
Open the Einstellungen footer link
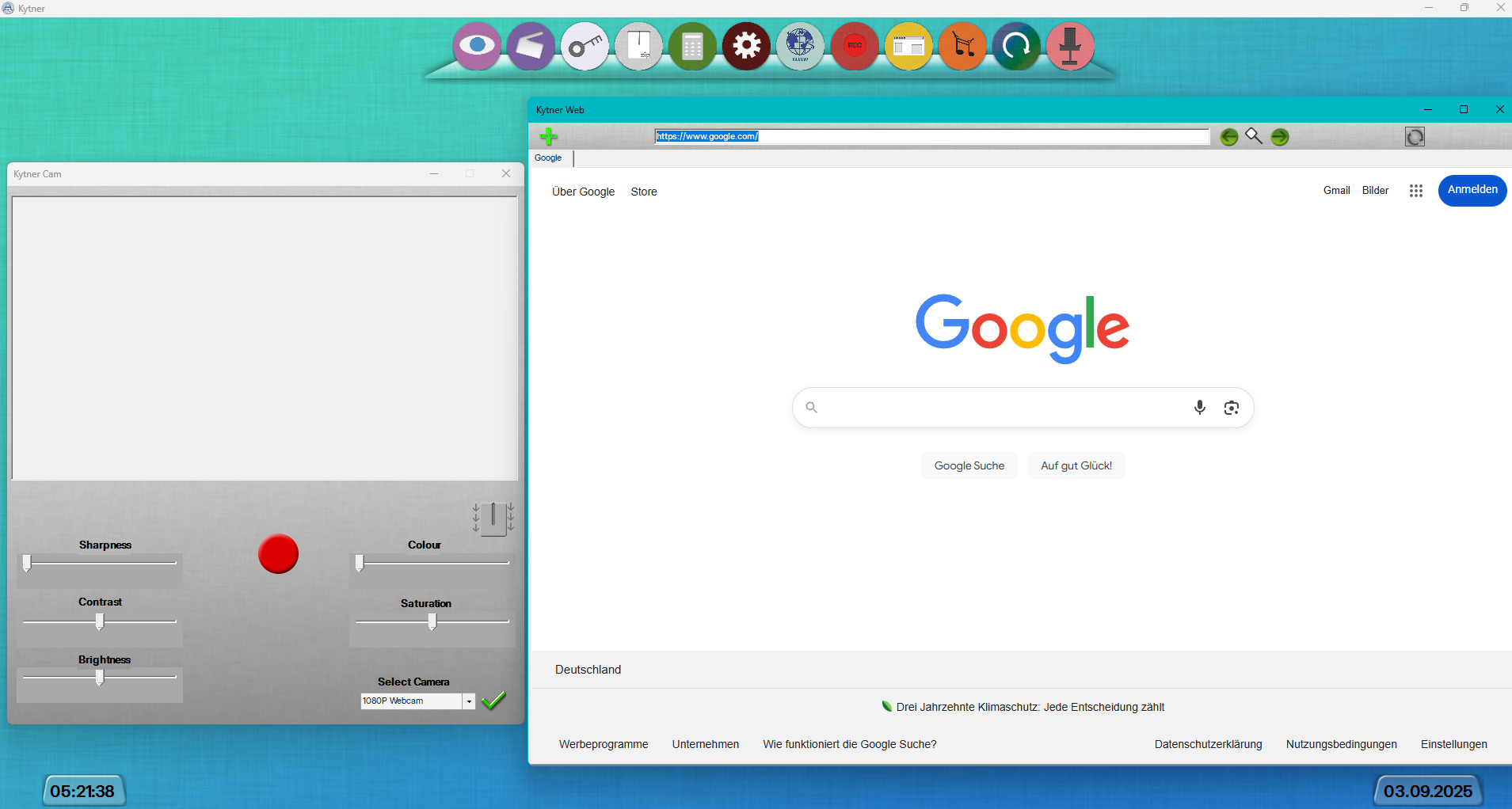click(1454, 744)
